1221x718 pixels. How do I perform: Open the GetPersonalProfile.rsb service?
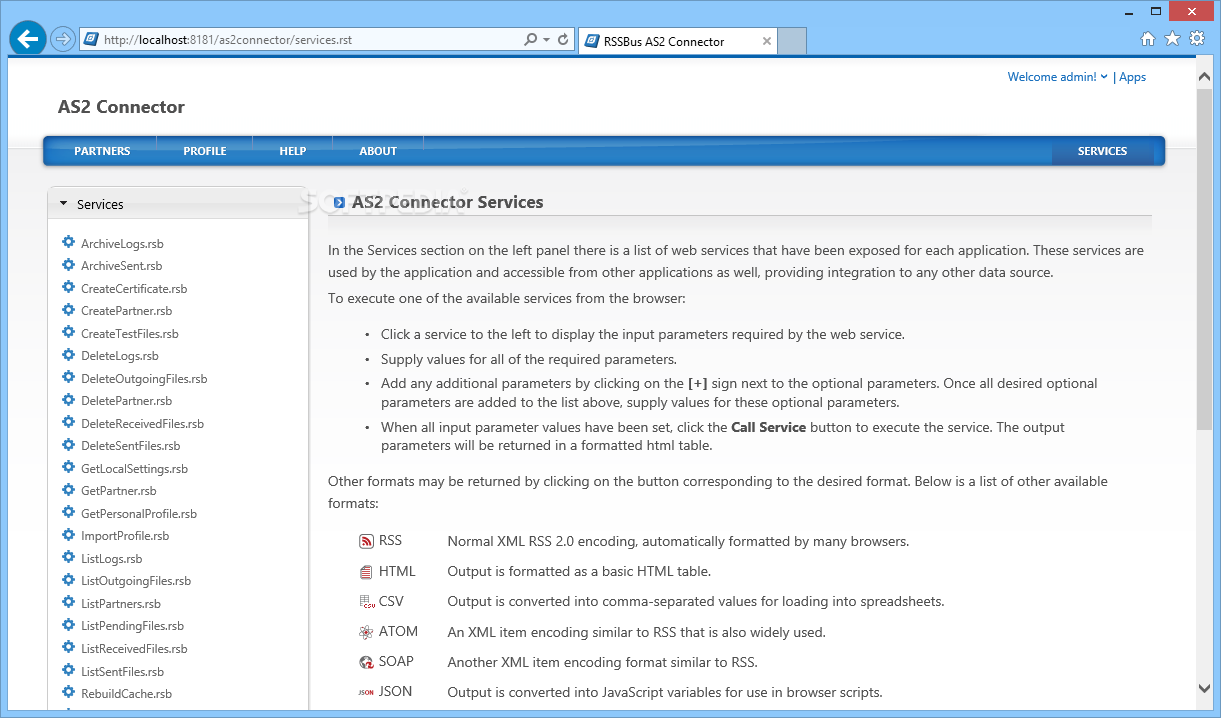pyautogui.click(x=139, y=514)
